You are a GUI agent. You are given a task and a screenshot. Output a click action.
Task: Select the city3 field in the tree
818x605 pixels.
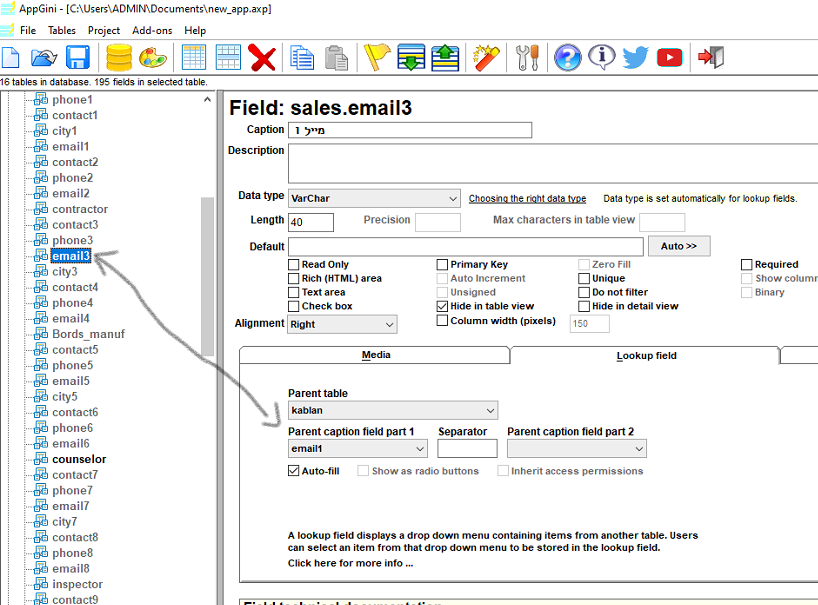(x=65, y=272)
